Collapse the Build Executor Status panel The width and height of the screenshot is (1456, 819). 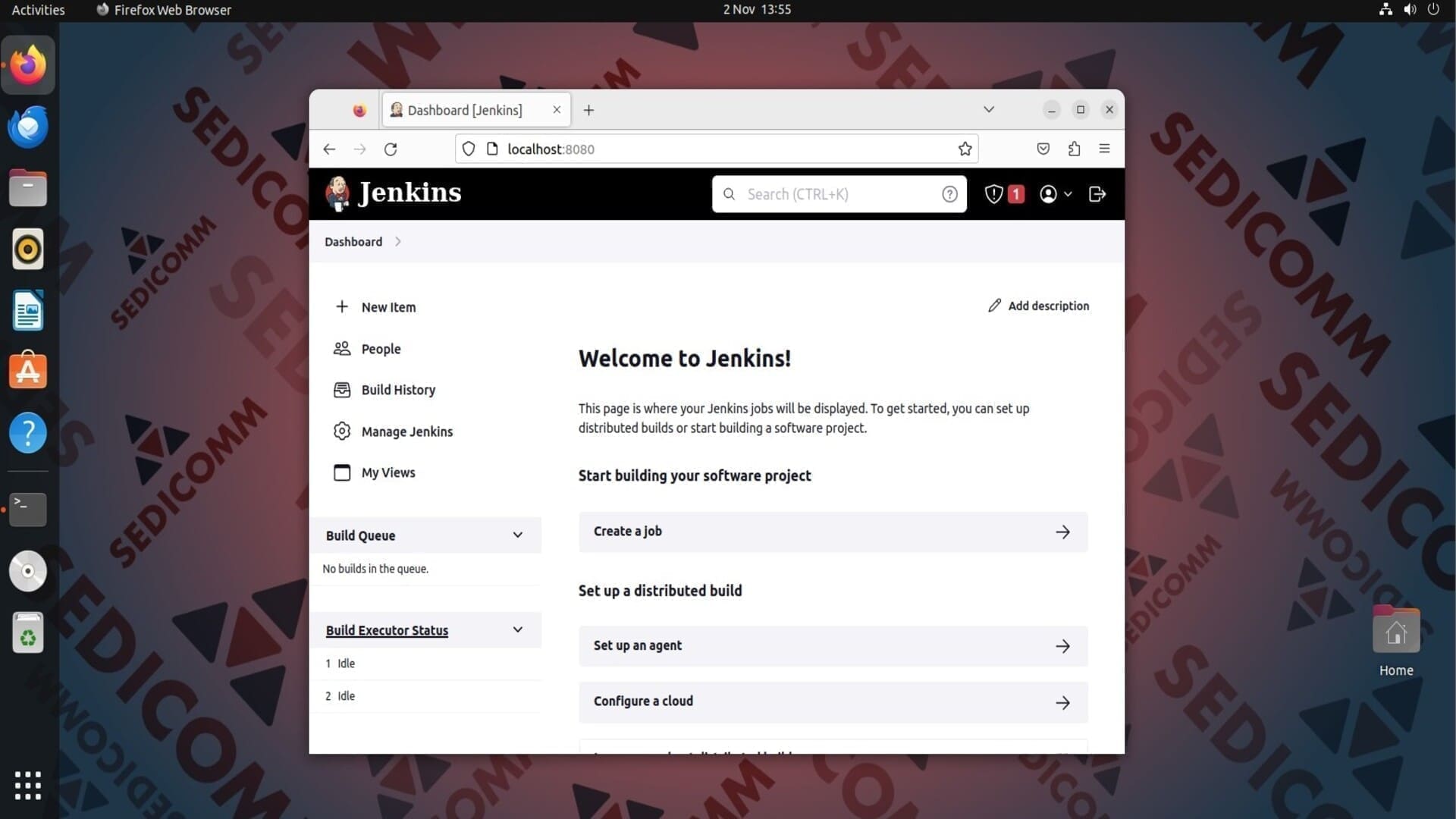pos(518,630)
